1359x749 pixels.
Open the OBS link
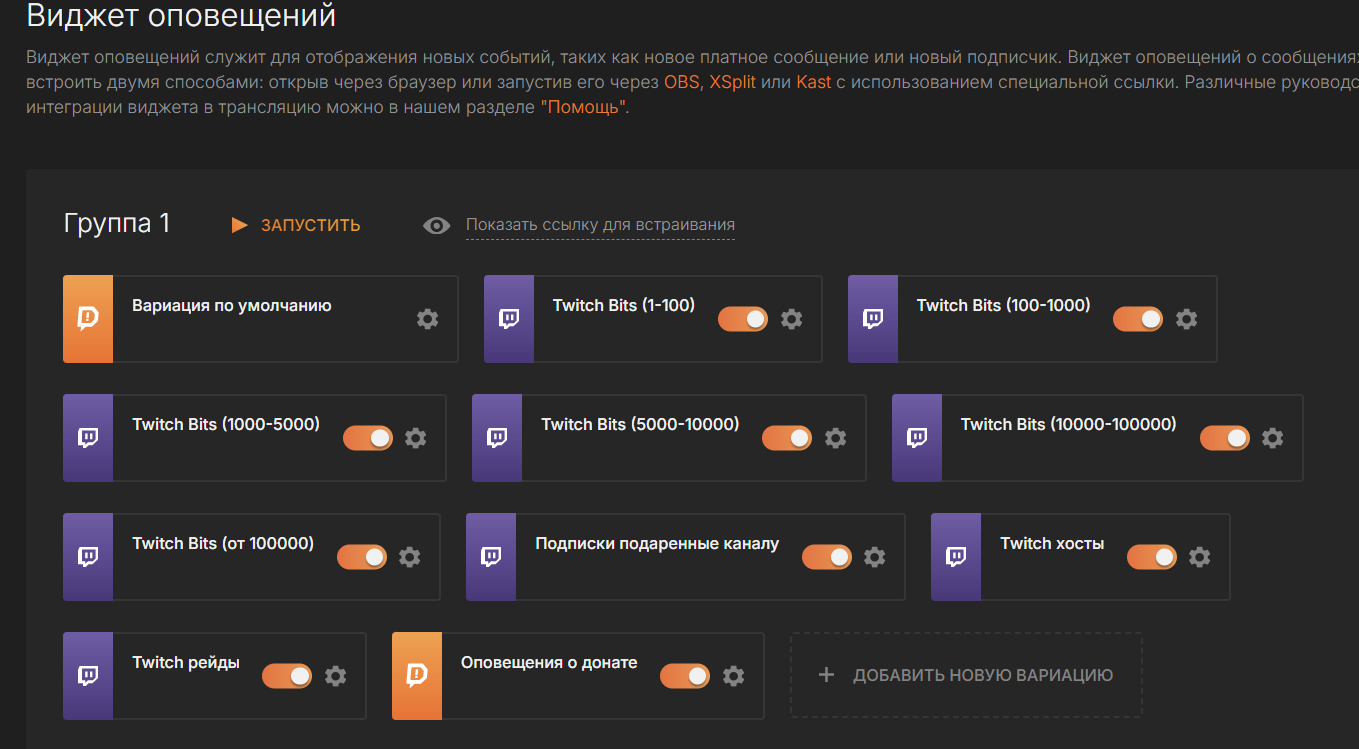click(x=683, y=82)
